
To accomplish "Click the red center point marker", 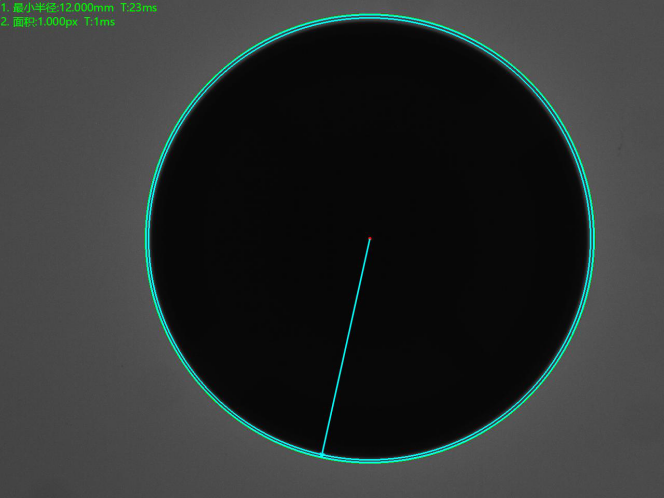I will click(369, 238).
